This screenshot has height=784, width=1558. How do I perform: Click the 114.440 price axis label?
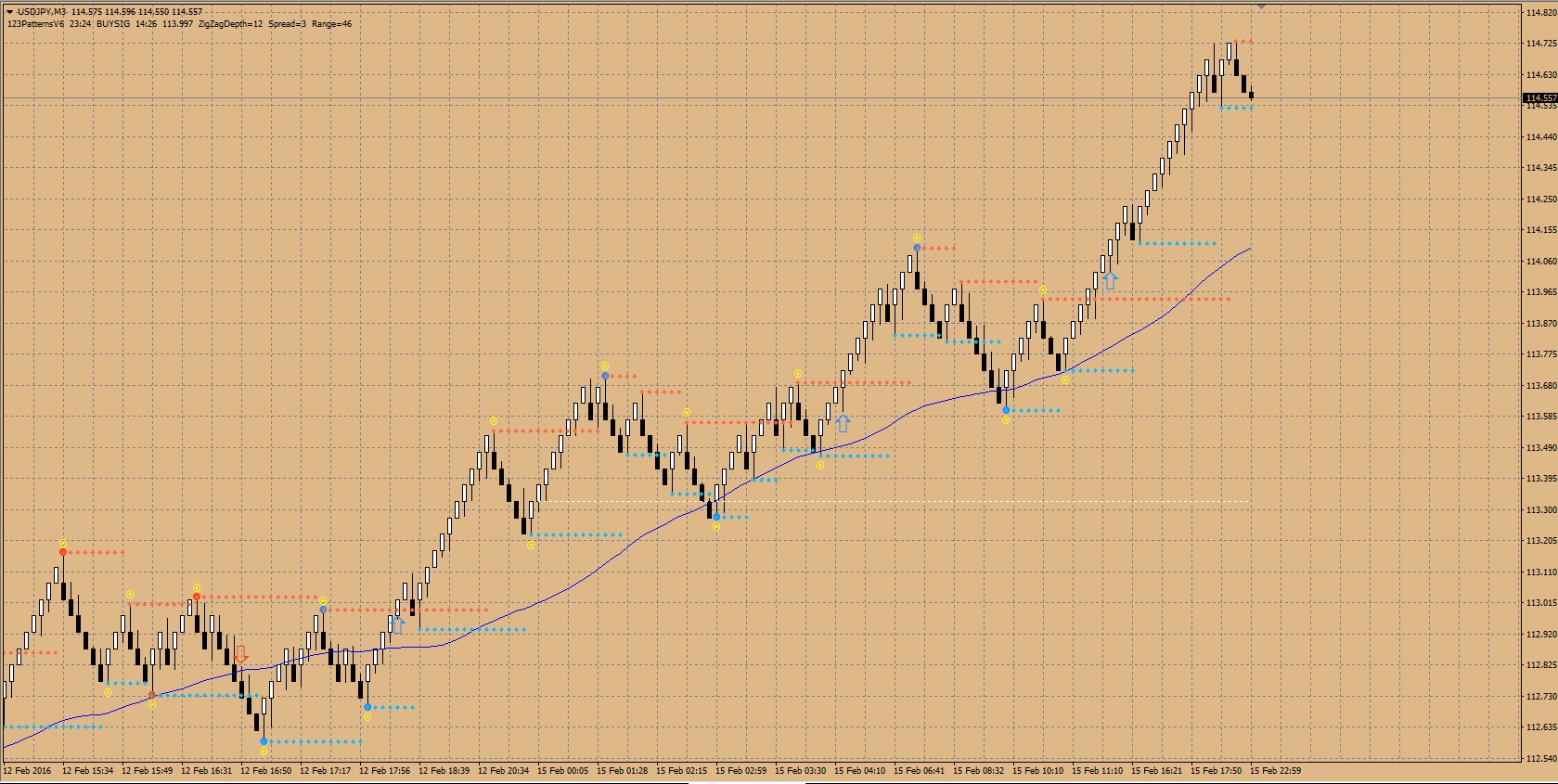click(1541, 136)
